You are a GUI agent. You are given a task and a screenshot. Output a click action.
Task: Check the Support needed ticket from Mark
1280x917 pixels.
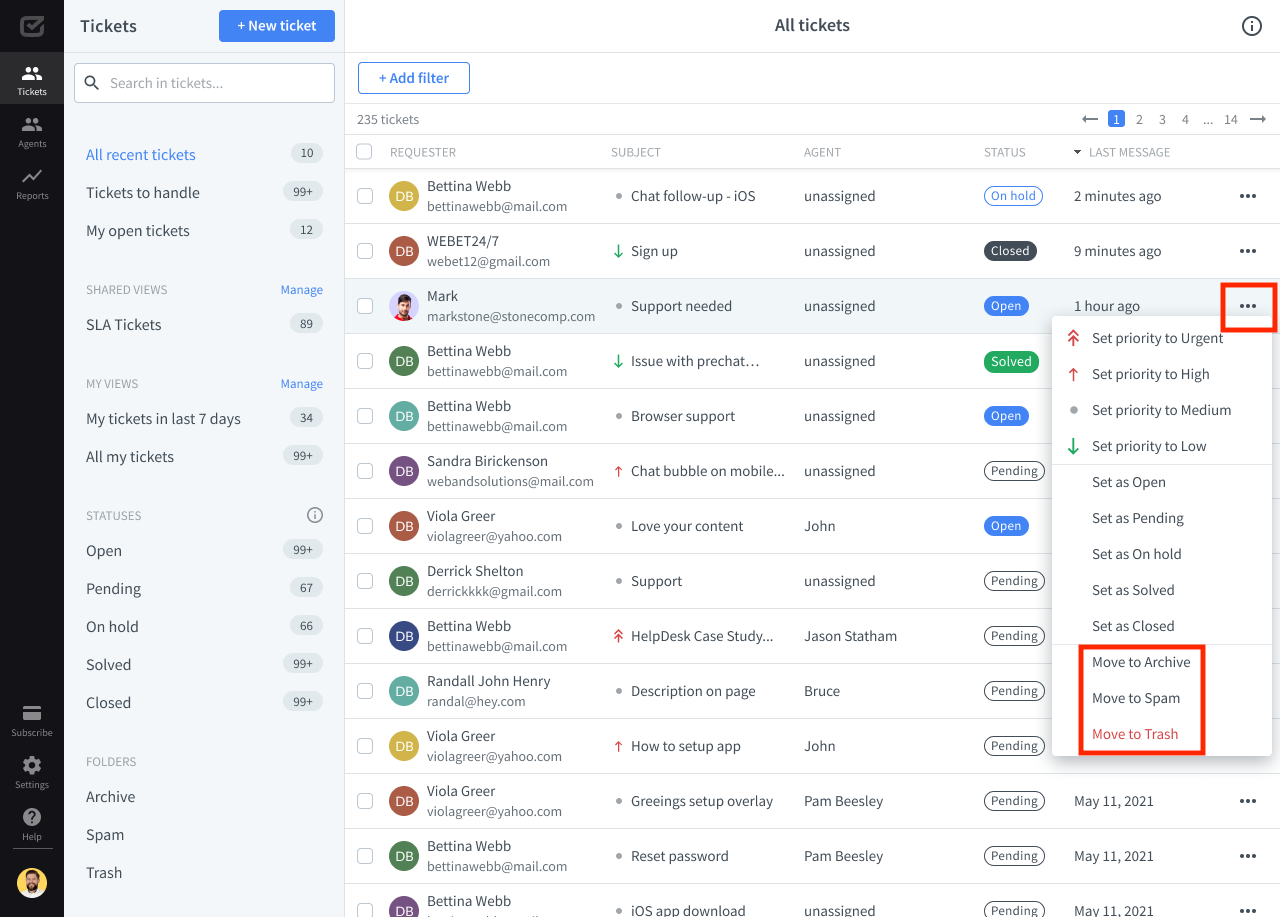365,306
